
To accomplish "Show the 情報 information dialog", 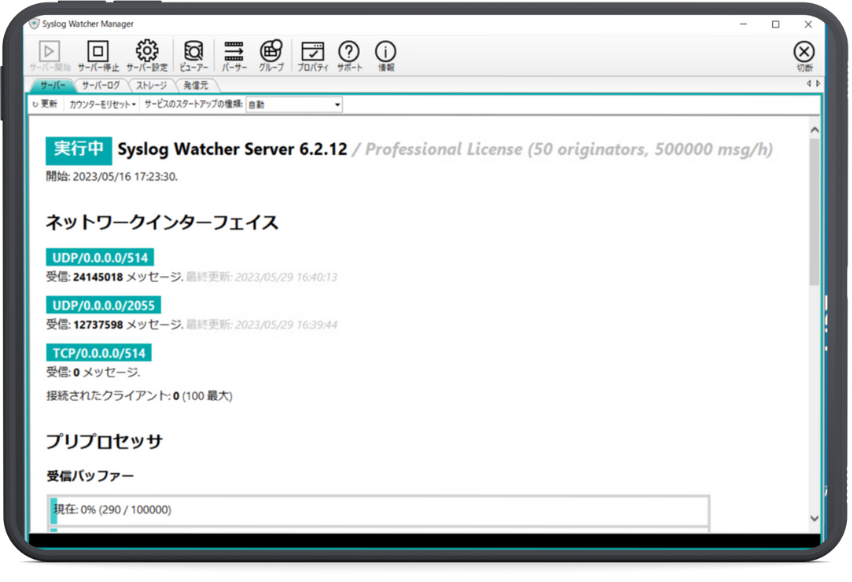I will click(386, 56).
